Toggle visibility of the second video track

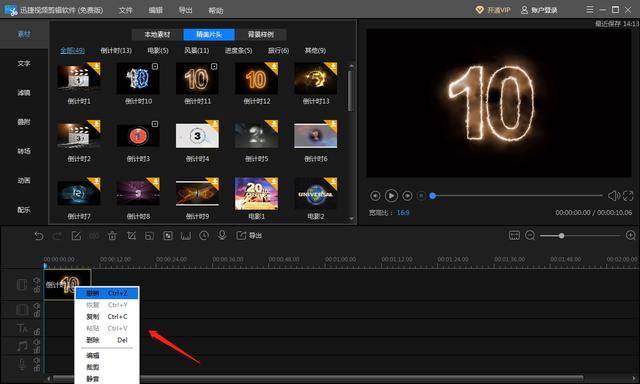[37, 306]
